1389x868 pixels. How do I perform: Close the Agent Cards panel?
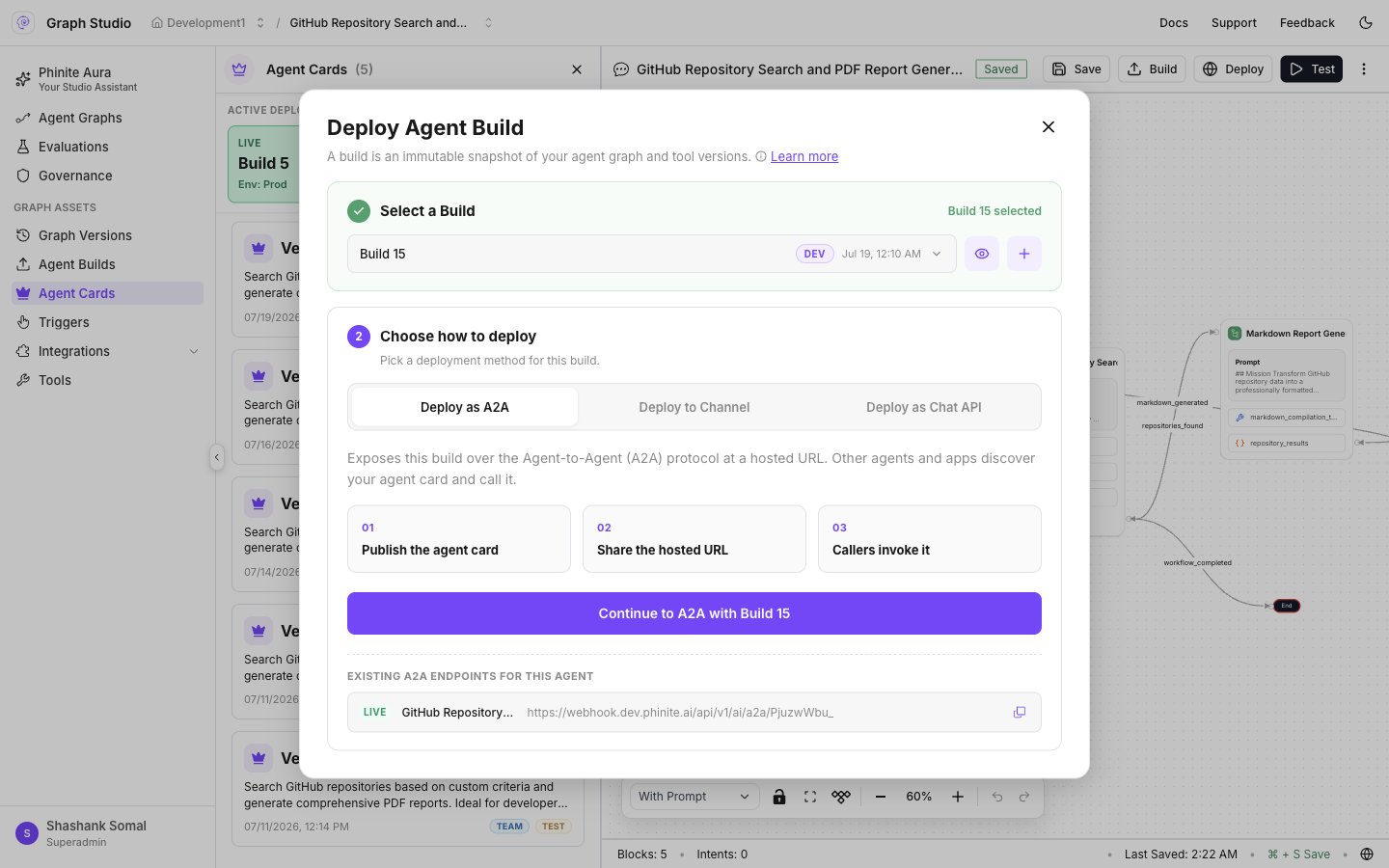(x=577, y=69)
